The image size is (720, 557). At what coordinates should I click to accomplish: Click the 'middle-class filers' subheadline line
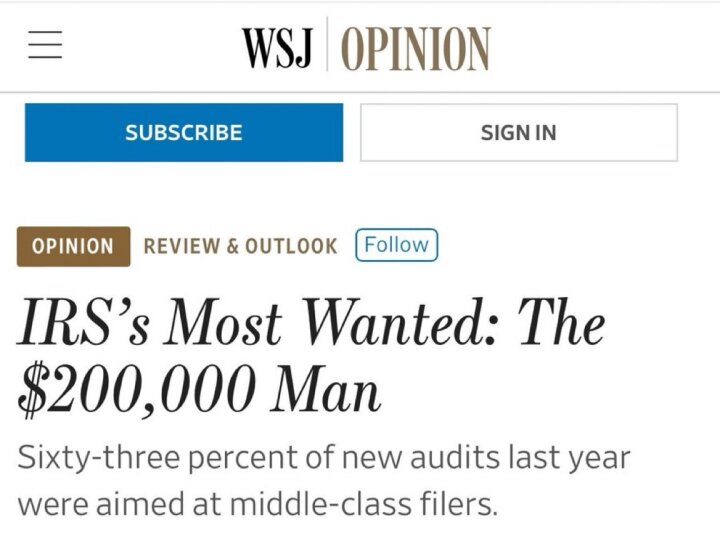[258, 504]
